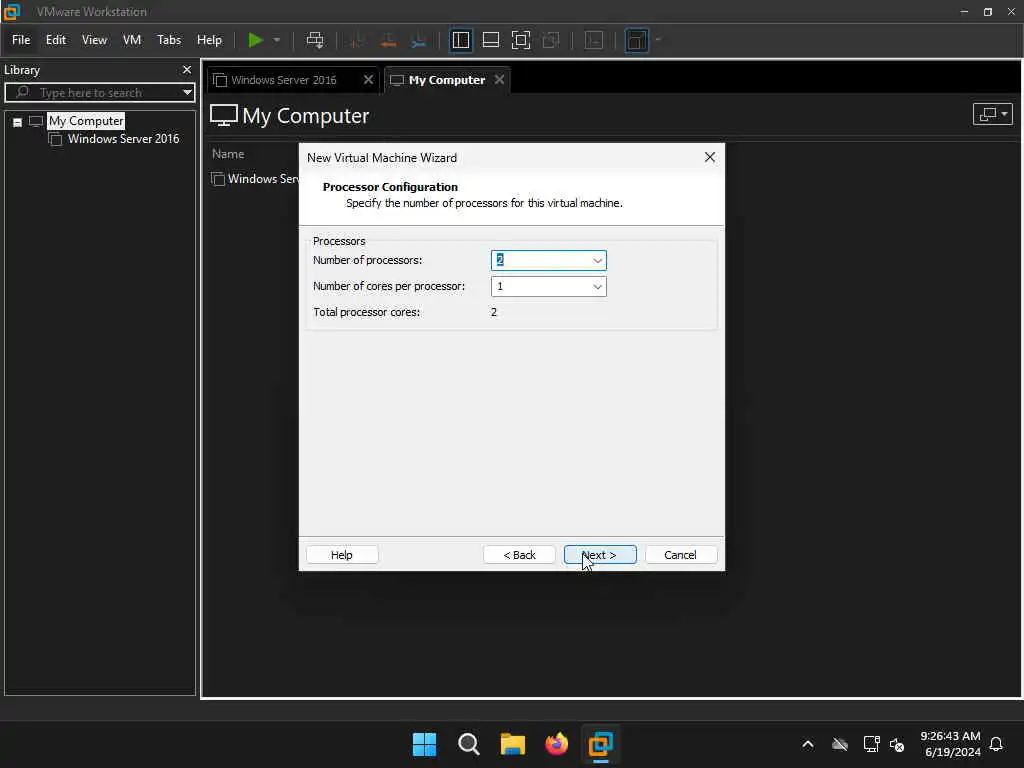The width and height of the screenshot is (1024, 768).
Task: Click the cloud sync tray icon
Action: pos(840,744)
